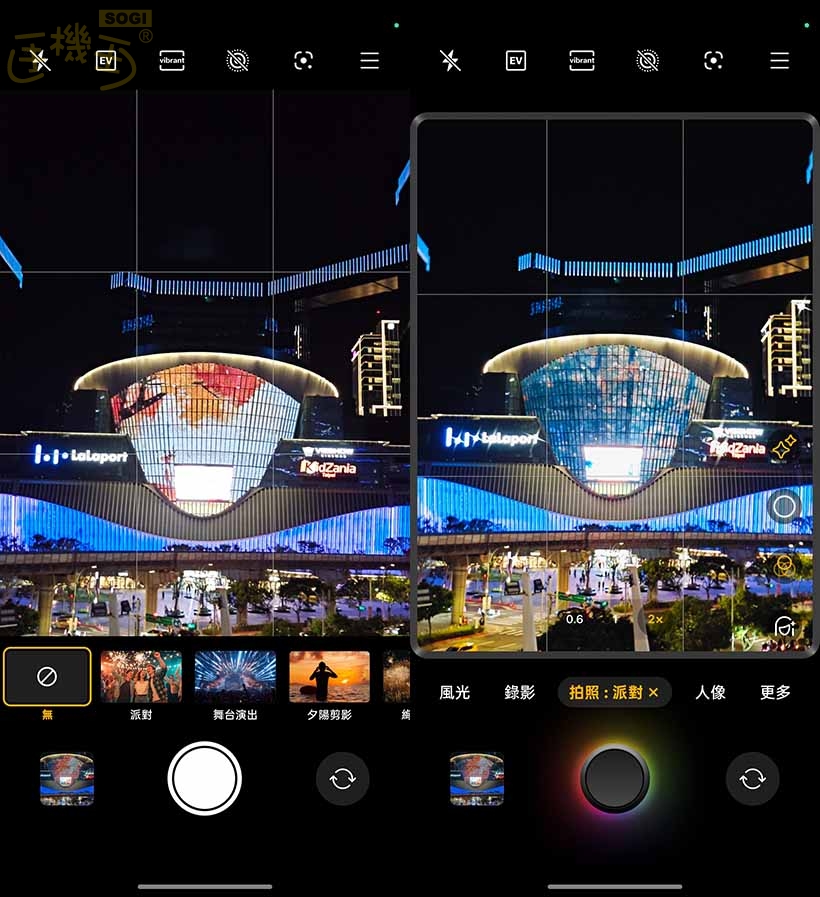Toggle motion photo icon on left screen
The height and width of the screenshot is (897, 820).
(237, 61)
